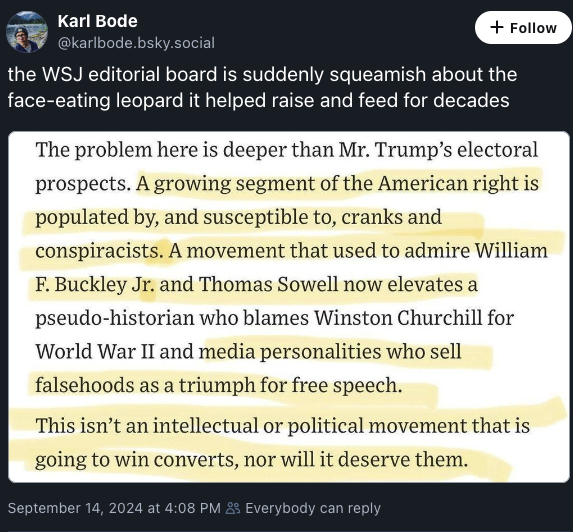Visit the @karlbode.bsky.social handle

click(136, 43)
